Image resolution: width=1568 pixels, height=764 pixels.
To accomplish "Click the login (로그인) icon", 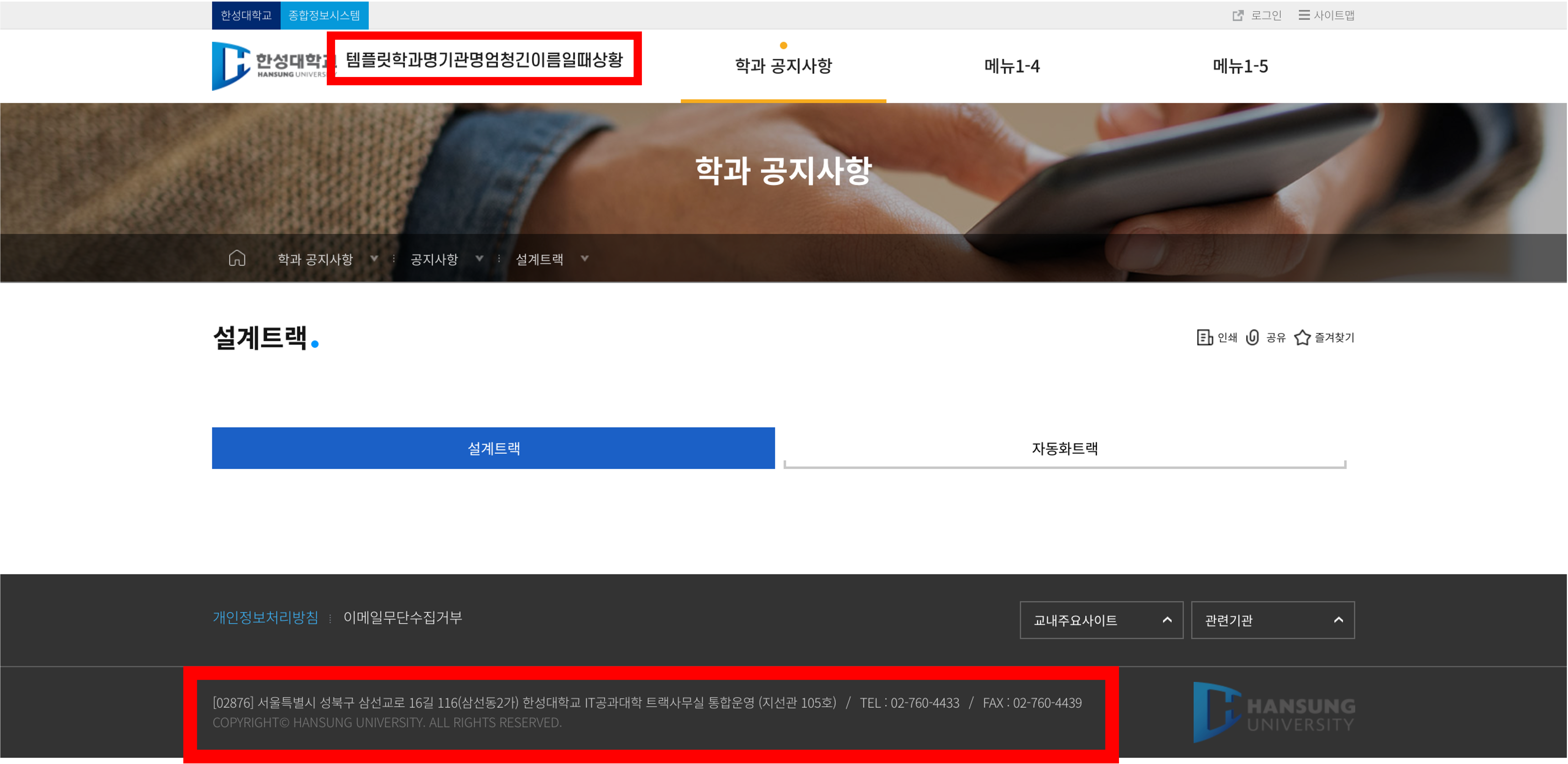I will [1238, 15].
